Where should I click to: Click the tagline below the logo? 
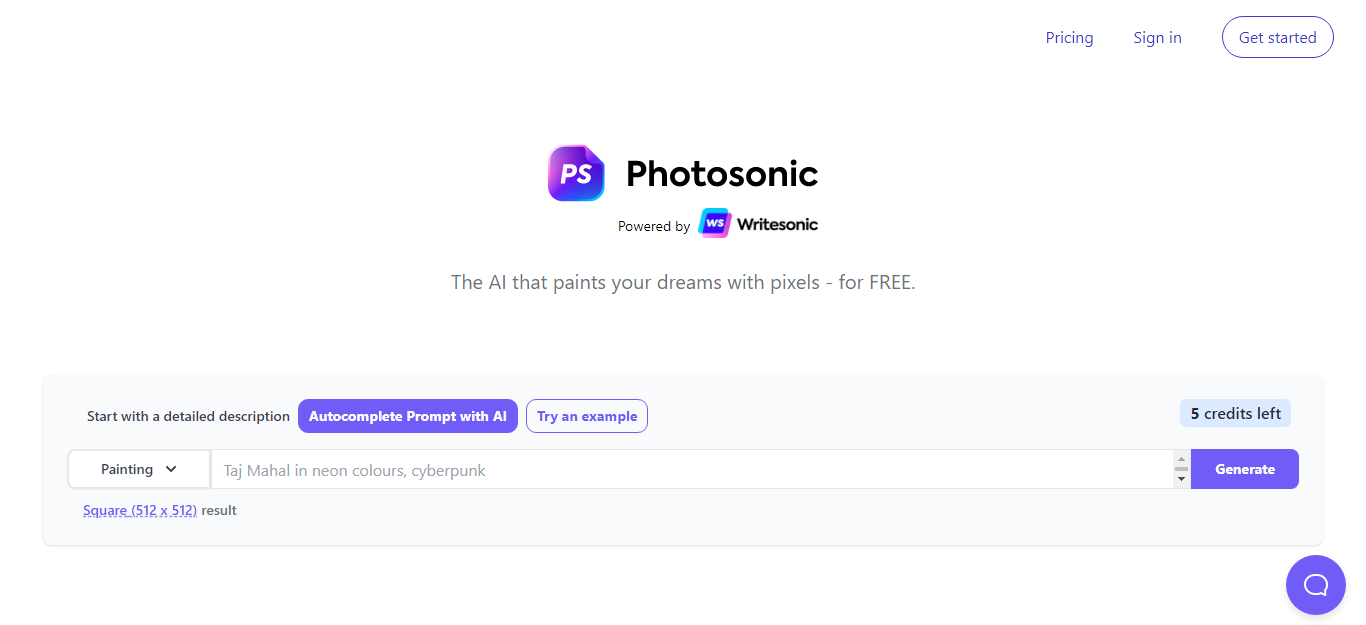[x=683, y=282]
